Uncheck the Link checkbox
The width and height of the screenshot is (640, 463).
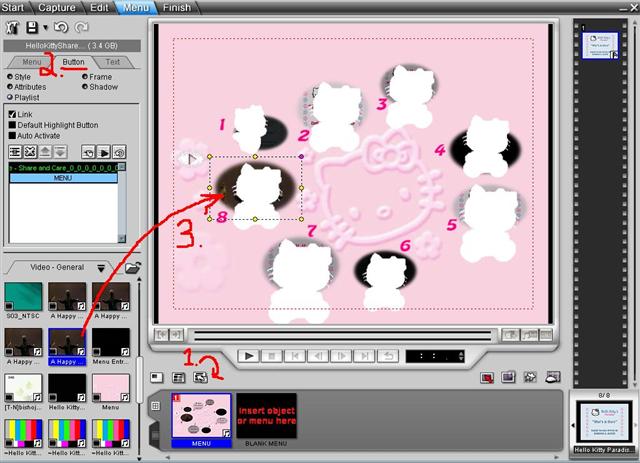13,115
